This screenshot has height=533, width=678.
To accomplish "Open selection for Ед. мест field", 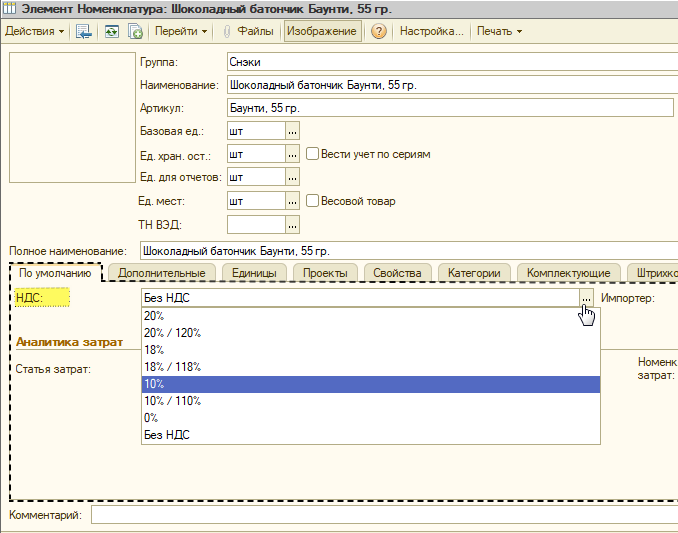I will coord(293,201).
